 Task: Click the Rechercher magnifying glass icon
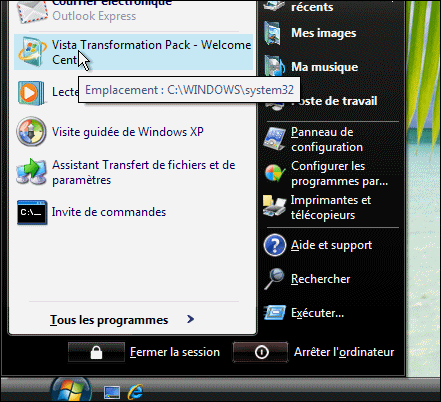[x=274, y=279]
